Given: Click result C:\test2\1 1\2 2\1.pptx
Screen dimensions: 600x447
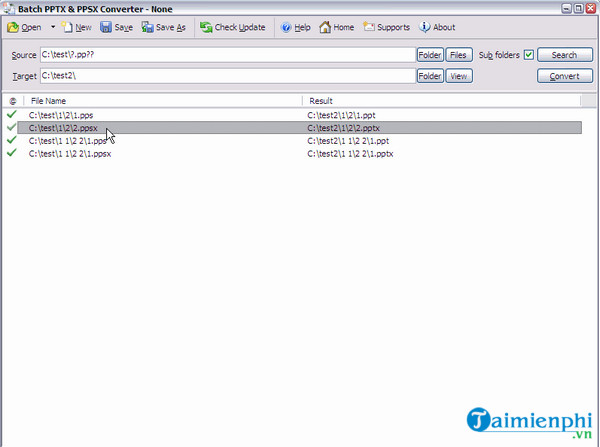Looking at the screenshot, I should (x=350, y=154).
